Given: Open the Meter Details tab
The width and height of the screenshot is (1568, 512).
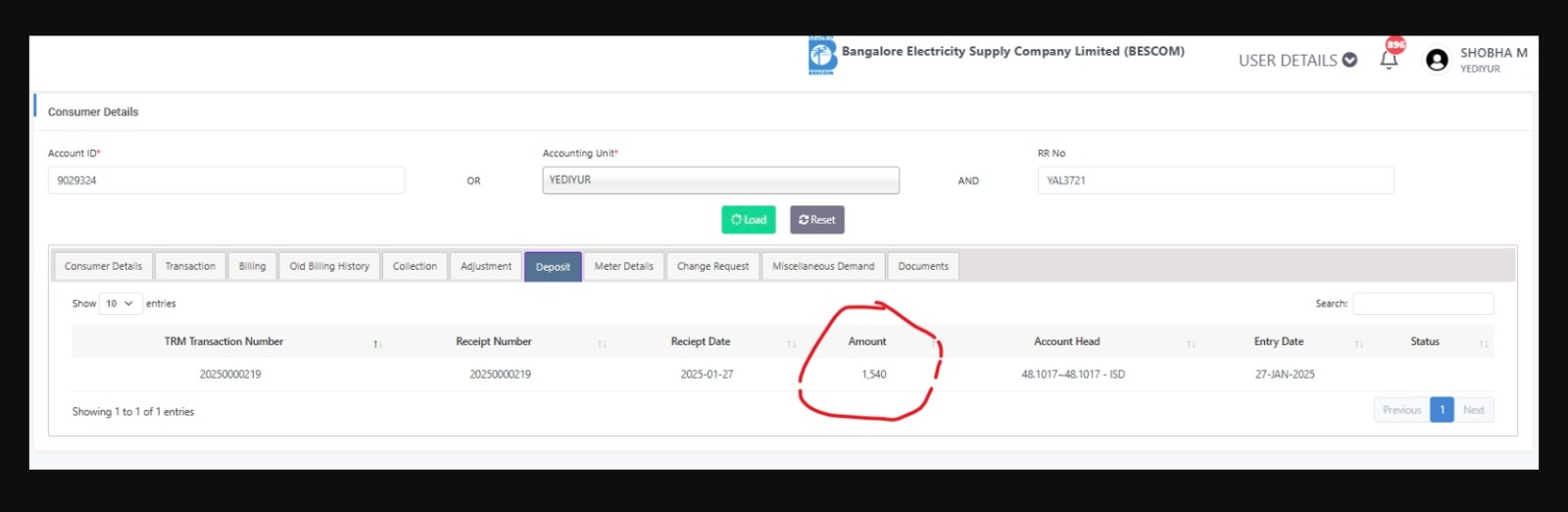Looking at the screenshot, I should [623, 267].
